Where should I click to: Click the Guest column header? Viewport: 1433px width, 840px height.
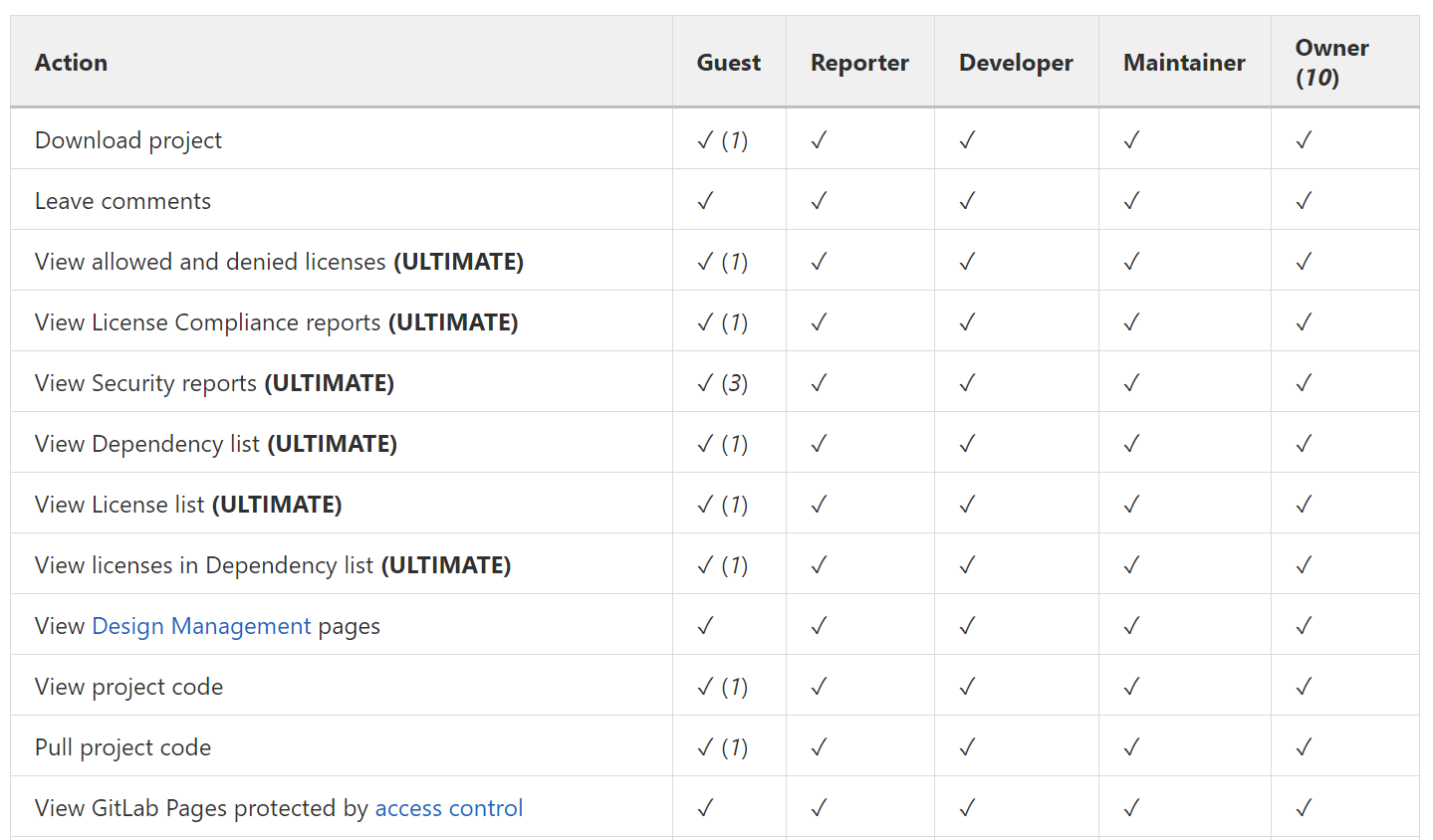[728, 63]
